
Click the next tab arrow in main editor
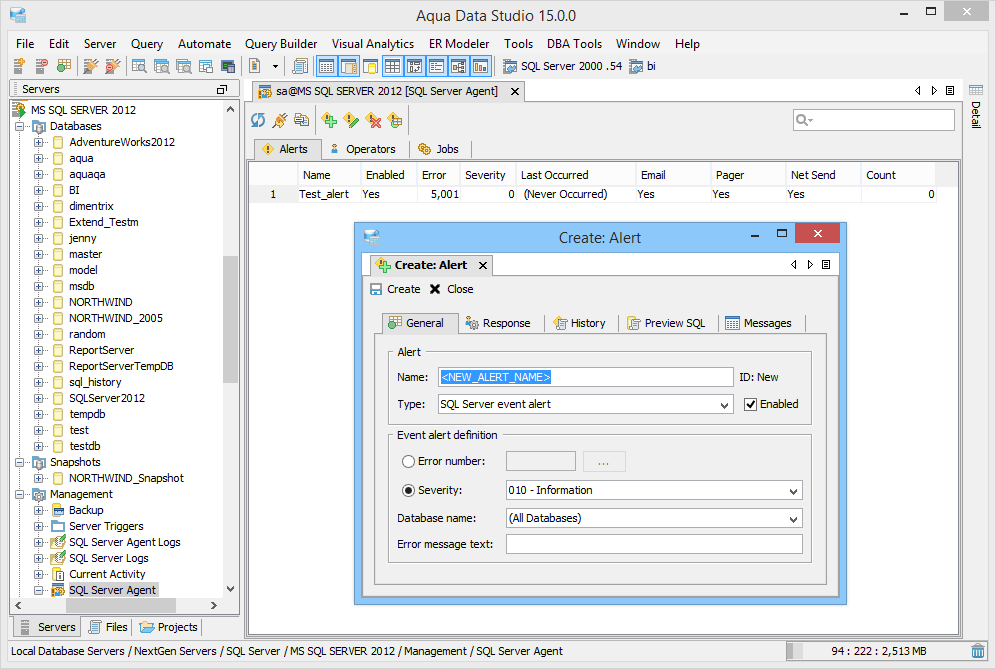[934, 90]
